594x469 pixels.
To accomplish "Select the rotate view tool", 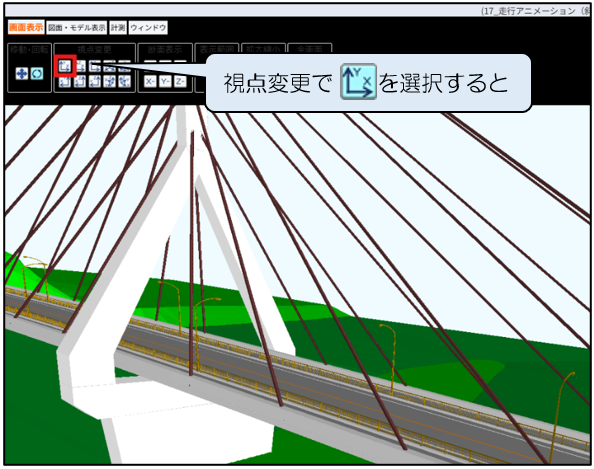I will tap(37, 73).
